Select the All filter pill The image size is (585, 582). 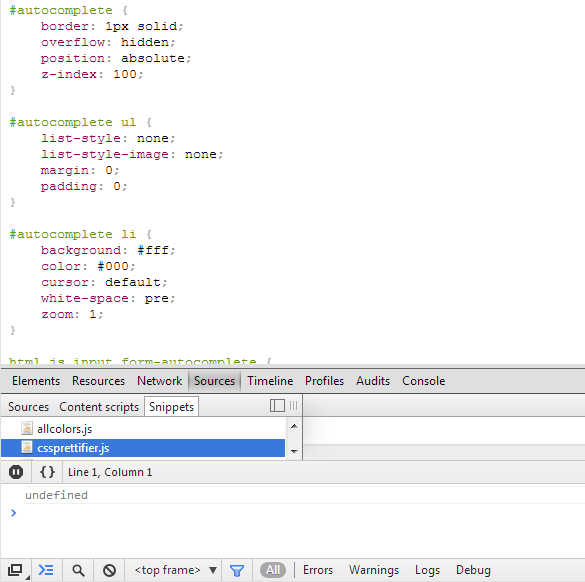[273, 570]
